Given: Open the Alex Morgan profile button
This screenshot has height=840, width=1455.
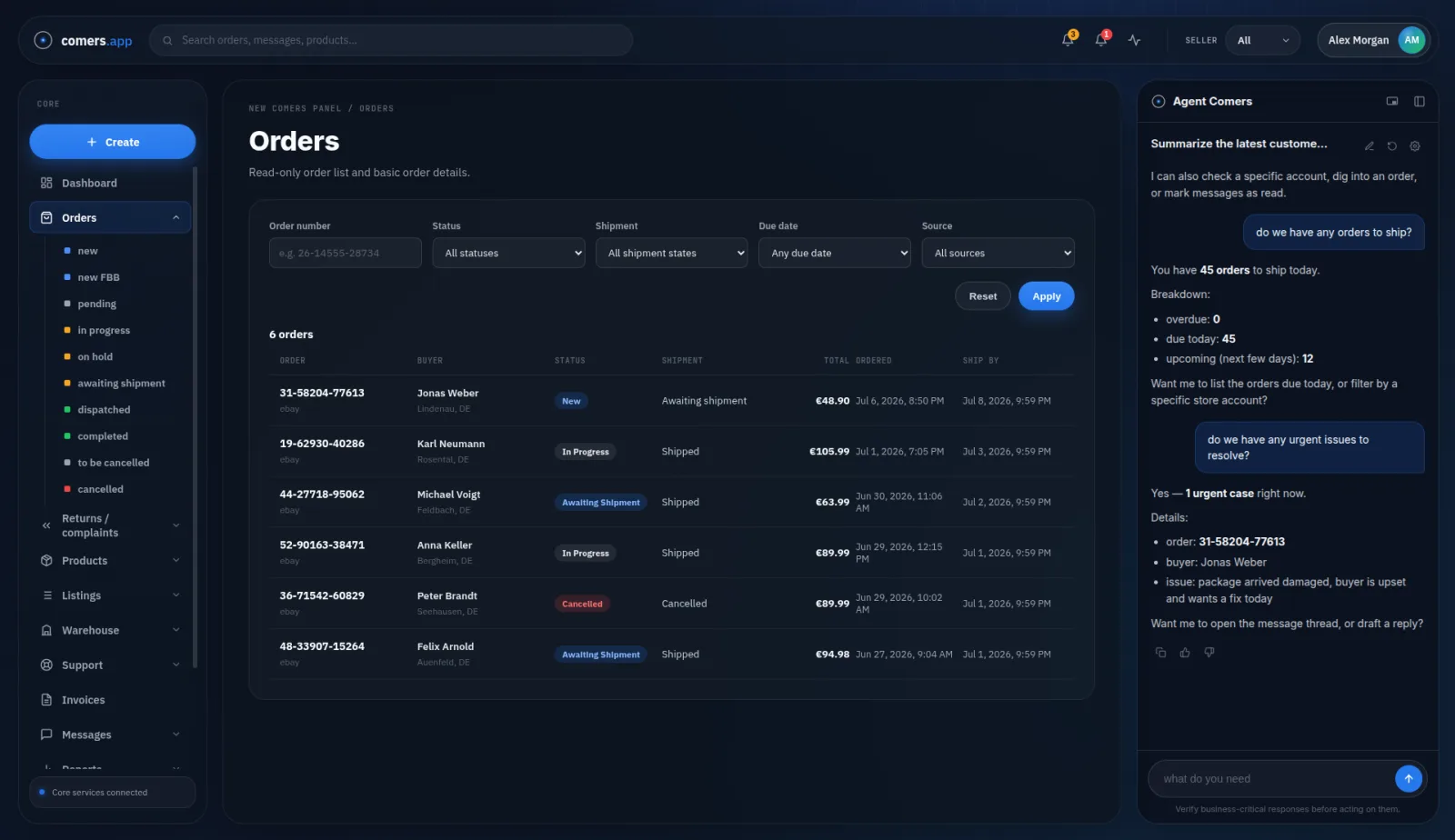Looking at the screenshot, I should click(1373, 40).
